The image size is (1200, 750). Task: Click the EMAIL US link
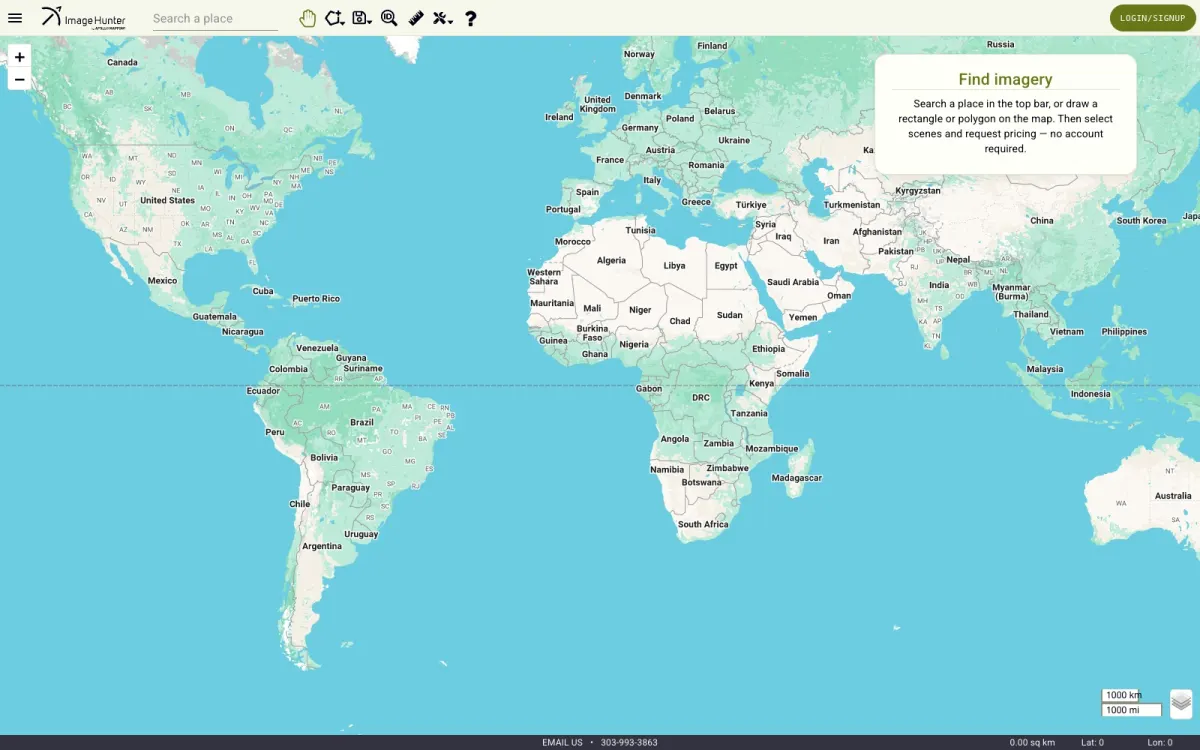coord(562,743)
